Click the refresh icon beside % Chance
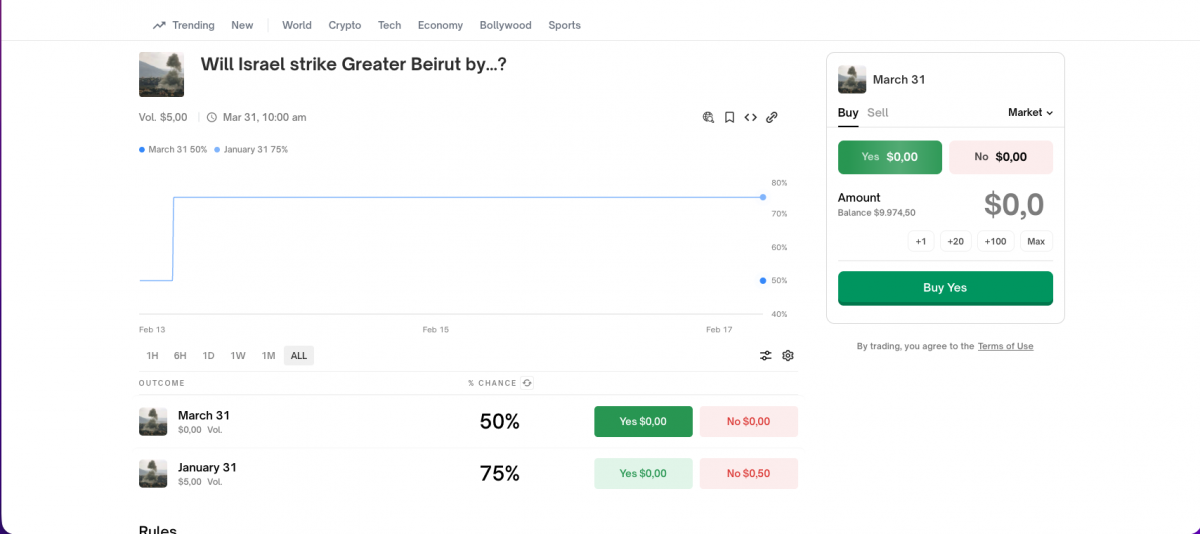Viewport: 1200px width, 534px height. [x=527, y=383]
